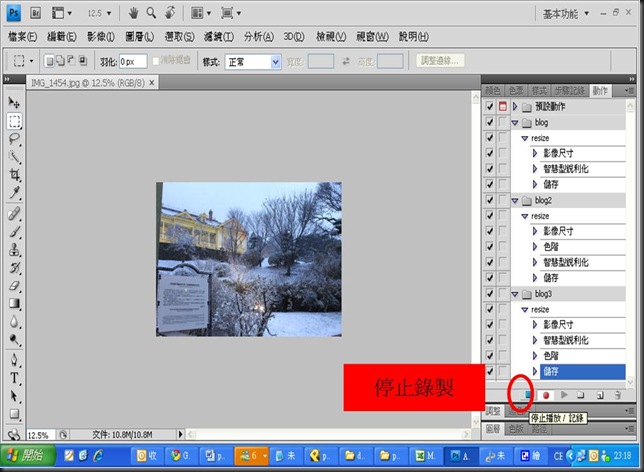The width and height of the screenshot is (644, 472).
Task: Create a new action
Action: point(600,395)
